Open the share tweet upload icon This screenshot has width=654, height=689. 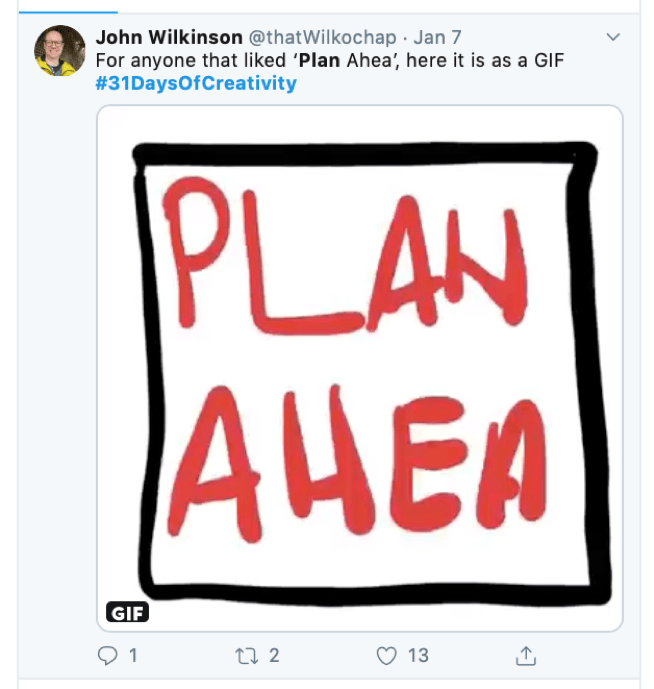point(526,656)
